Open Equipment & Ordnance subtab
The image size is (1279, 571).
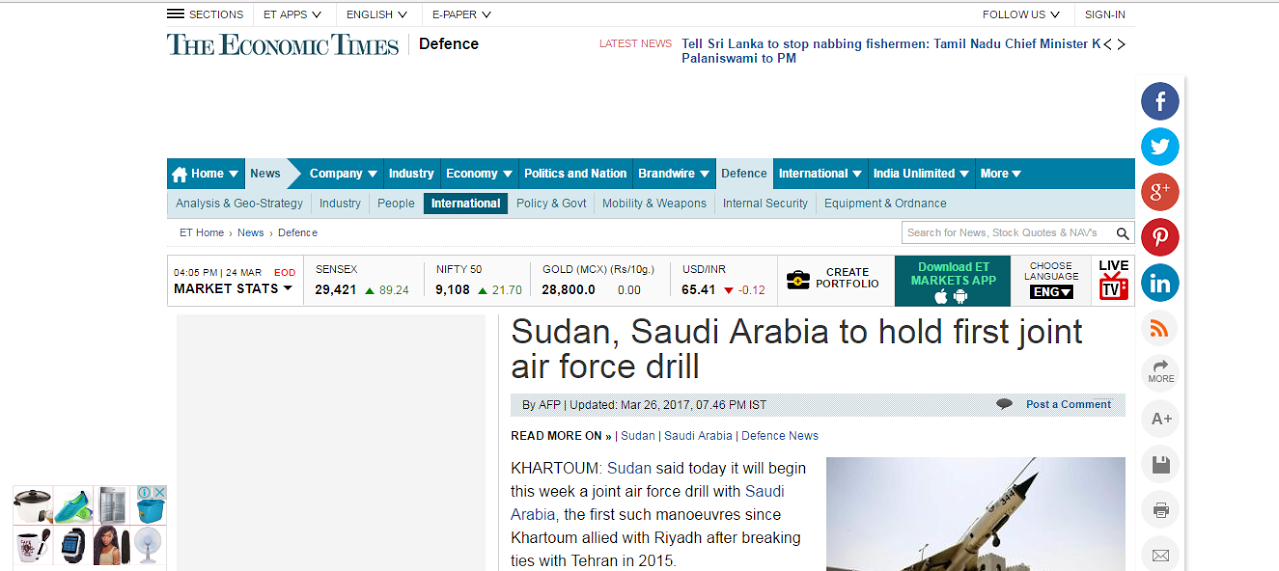[x=885, y=203]
